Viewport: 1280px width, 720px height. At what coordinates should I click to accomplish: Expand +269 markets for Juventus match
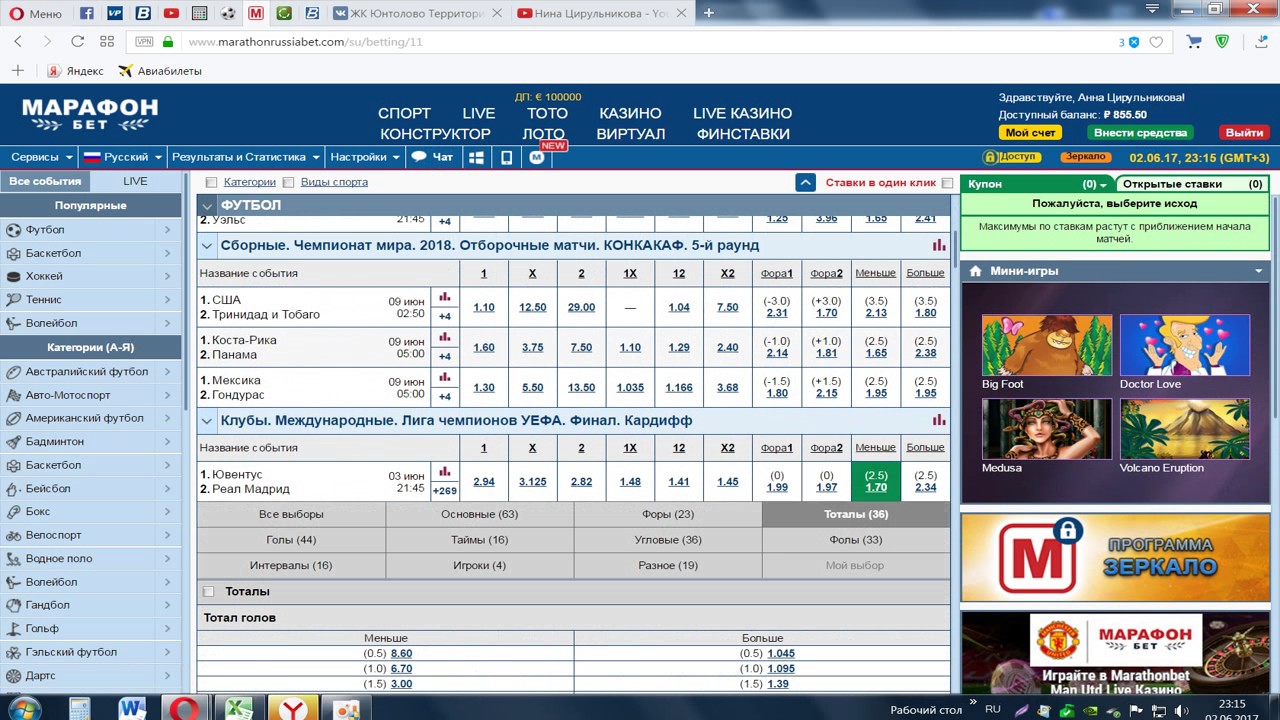click(x=445, y=490)
